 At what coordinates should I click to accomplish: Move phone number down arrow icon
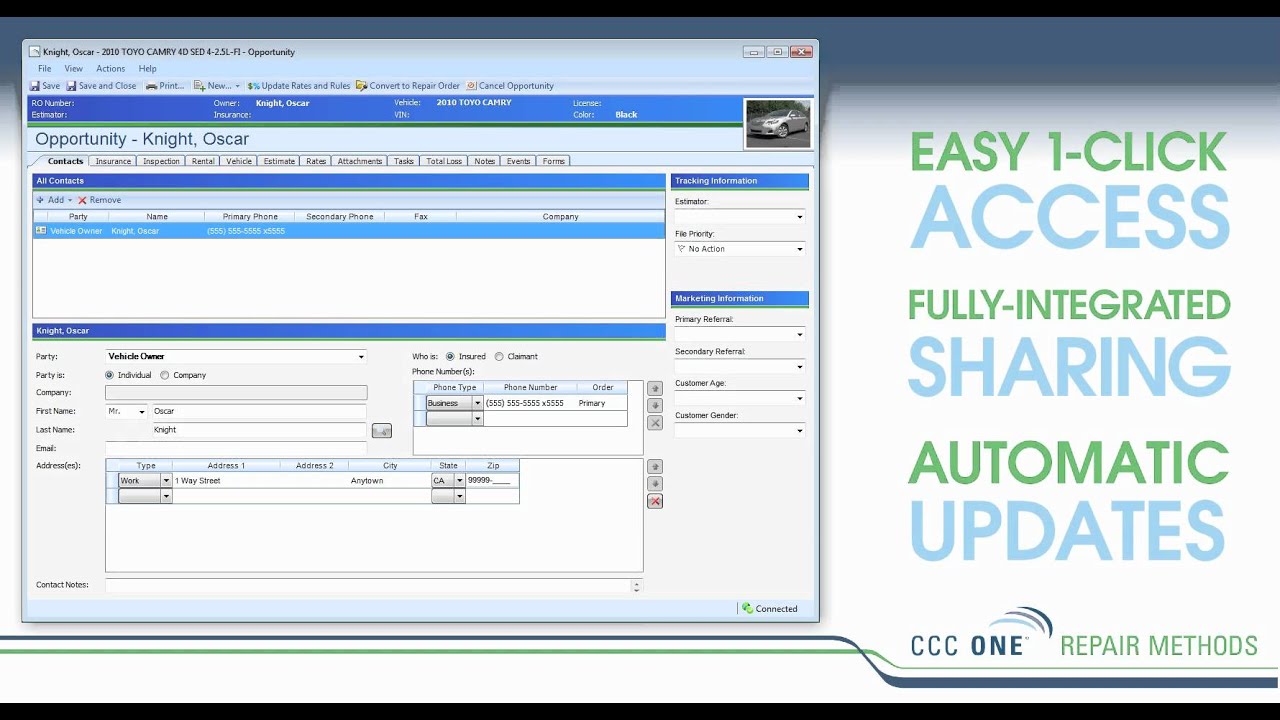pos(655,406)
